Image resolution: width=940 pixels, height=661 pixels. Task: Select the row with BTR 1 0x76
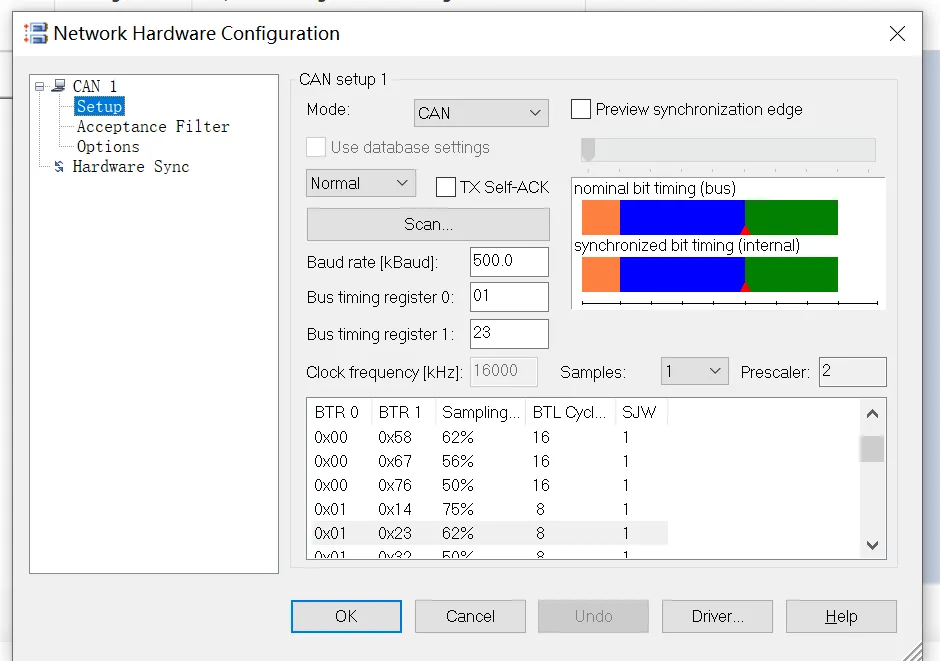pos(488,485)
